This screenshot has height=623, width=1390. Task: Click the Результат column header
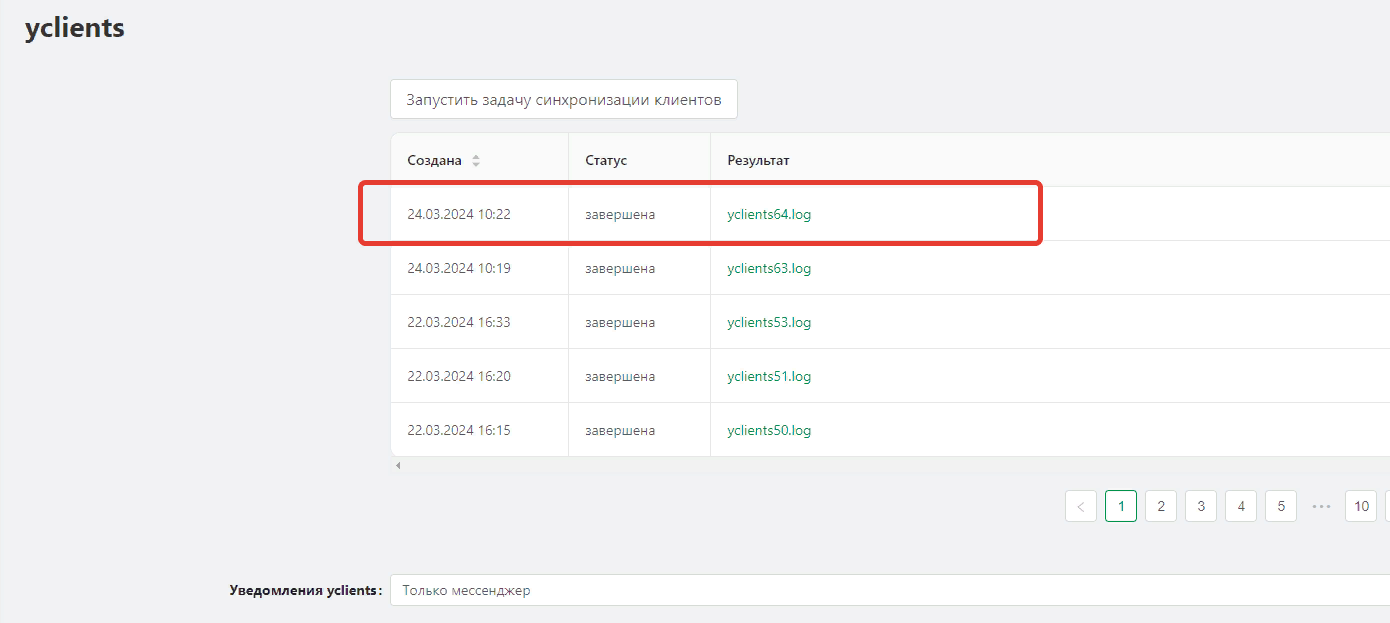[1050, 160]
